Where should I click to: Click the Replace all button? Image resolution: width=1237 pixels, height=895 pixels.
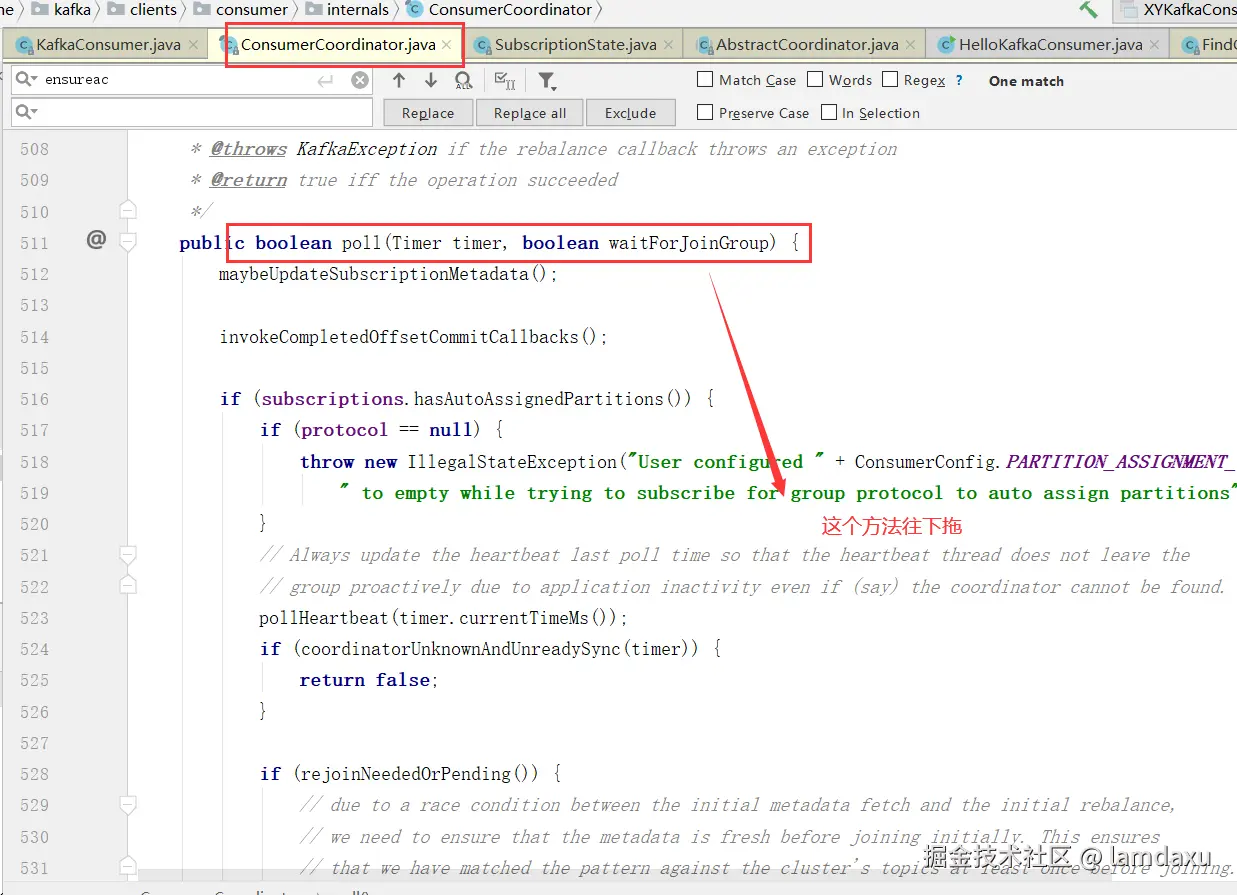(530, 113)
